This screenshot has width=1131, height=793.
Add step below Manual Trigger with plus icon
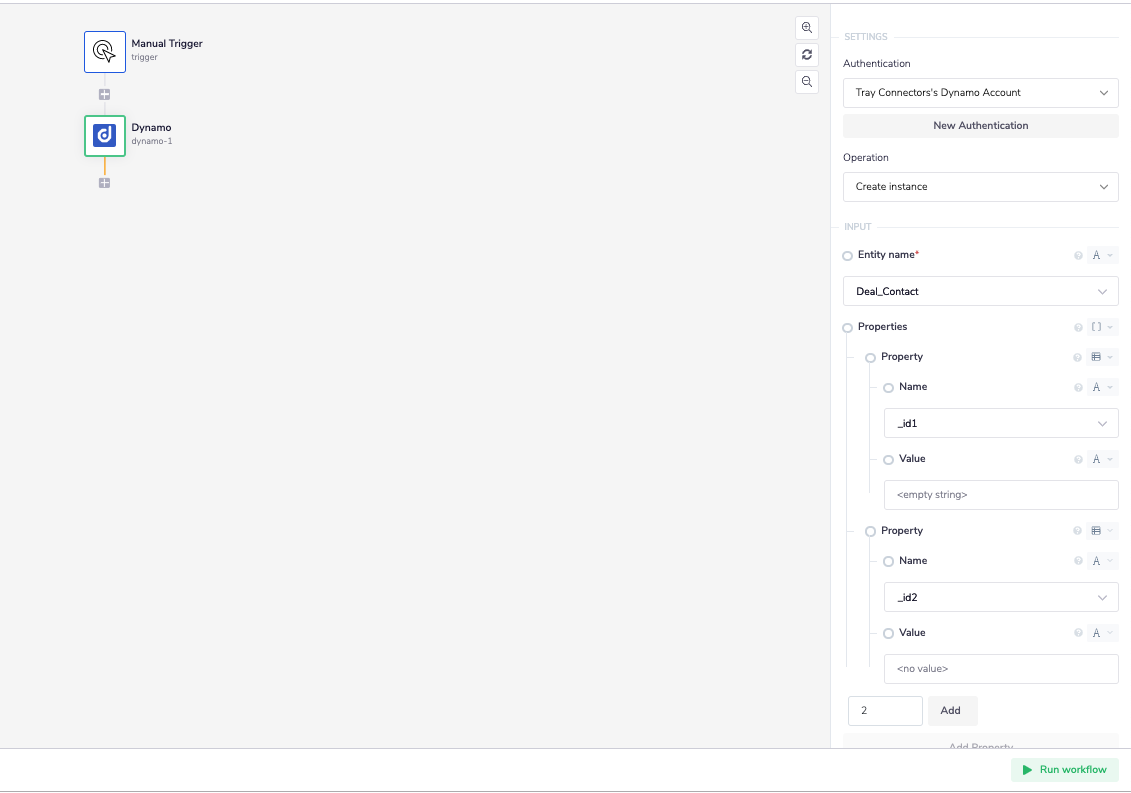point(105,95)
